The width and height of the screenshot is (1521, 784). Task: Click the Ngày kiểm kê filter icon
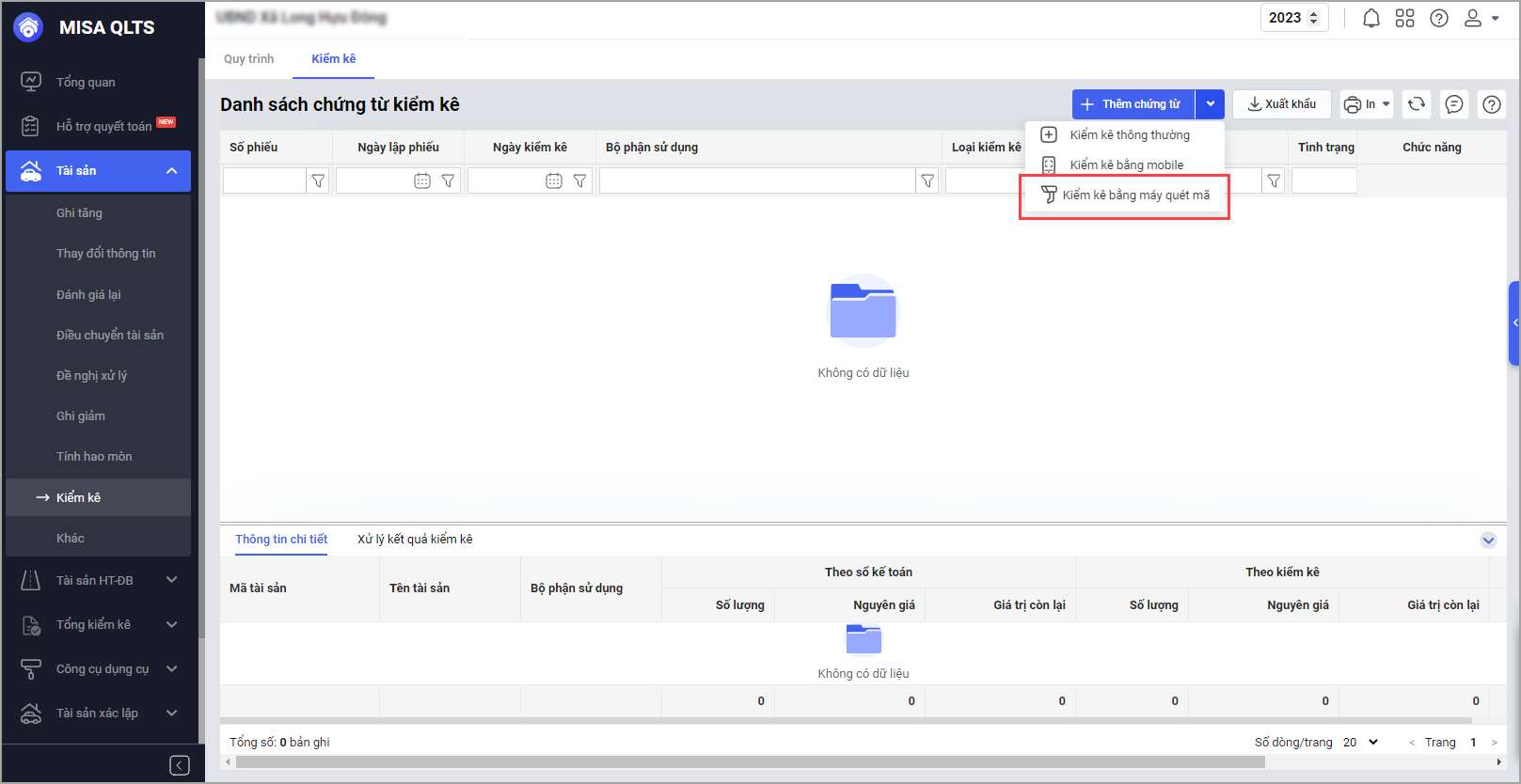coord(580,180)
